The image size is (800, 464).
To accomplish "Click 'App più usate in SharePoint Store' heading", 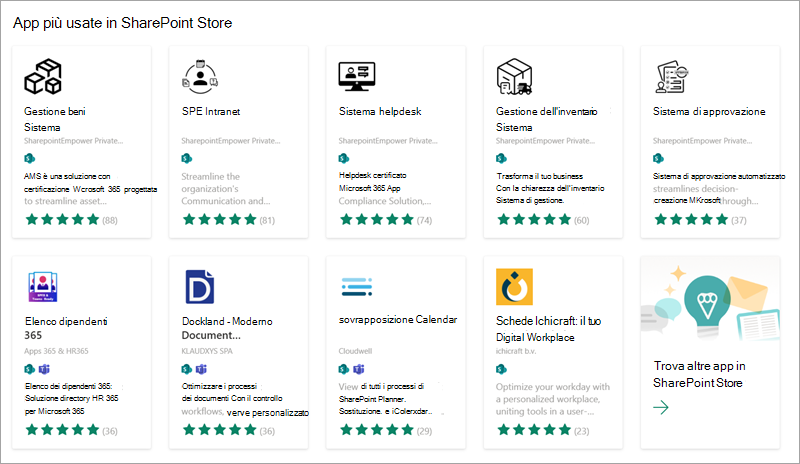I will [122, 23].
